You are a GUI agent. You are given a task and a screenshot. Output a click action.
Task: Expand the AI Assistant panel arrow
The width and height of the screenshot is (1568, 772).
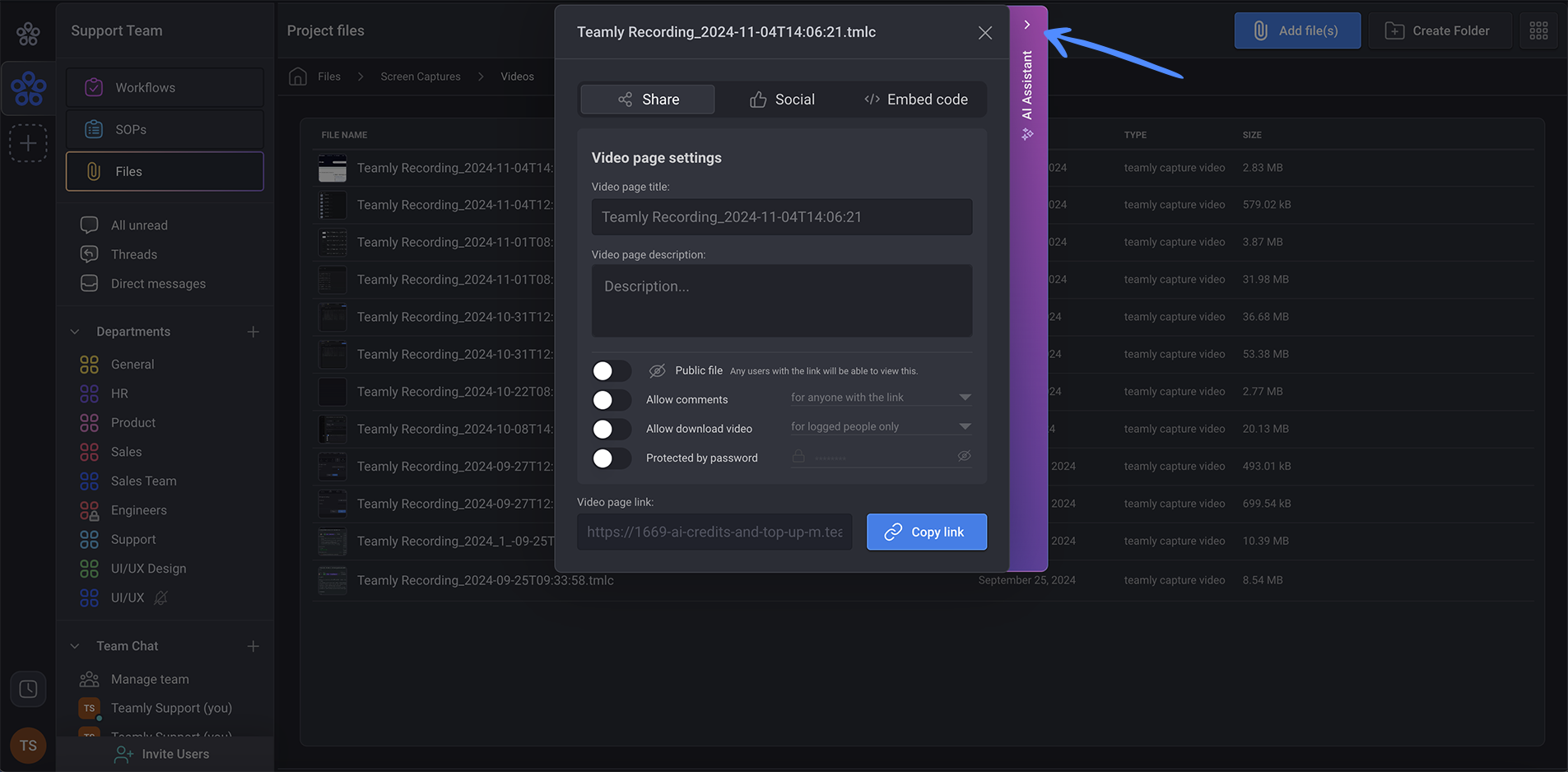pyautogui.click(x=1027, y=25)
